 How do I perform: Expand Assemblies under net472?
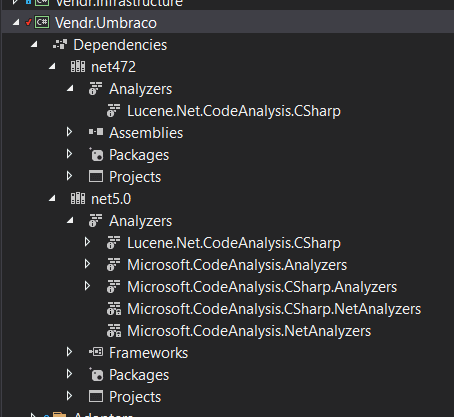point(69,132)
